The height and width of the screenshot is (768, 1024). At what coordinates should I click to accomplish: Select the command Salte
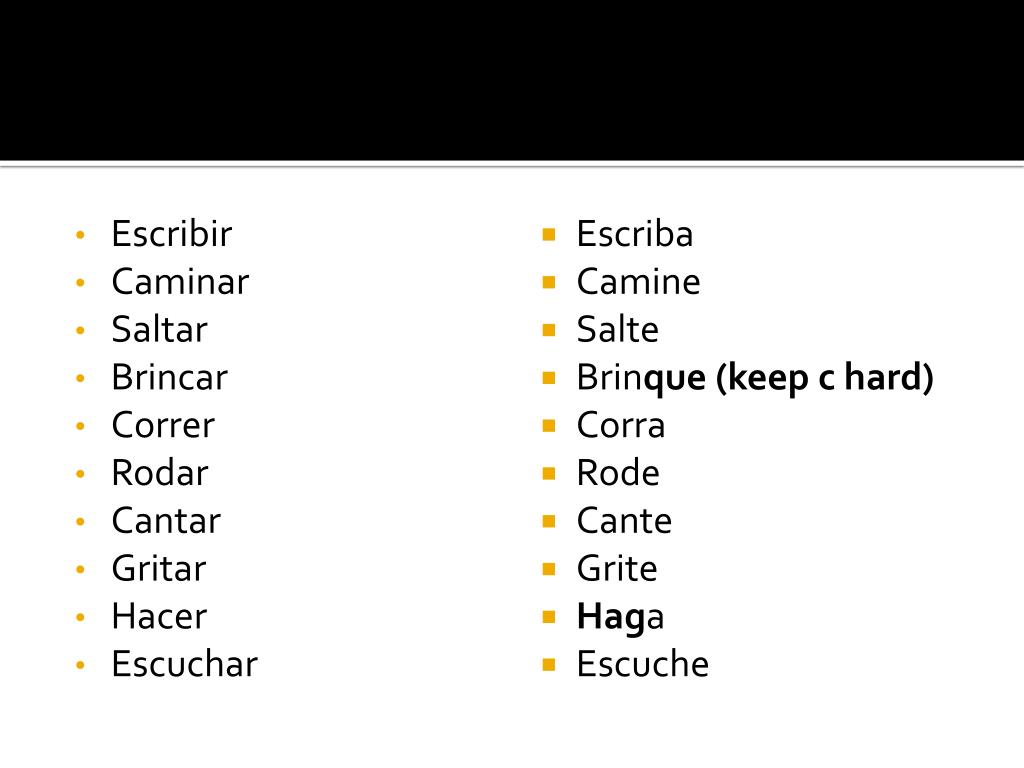pos(618,329)
